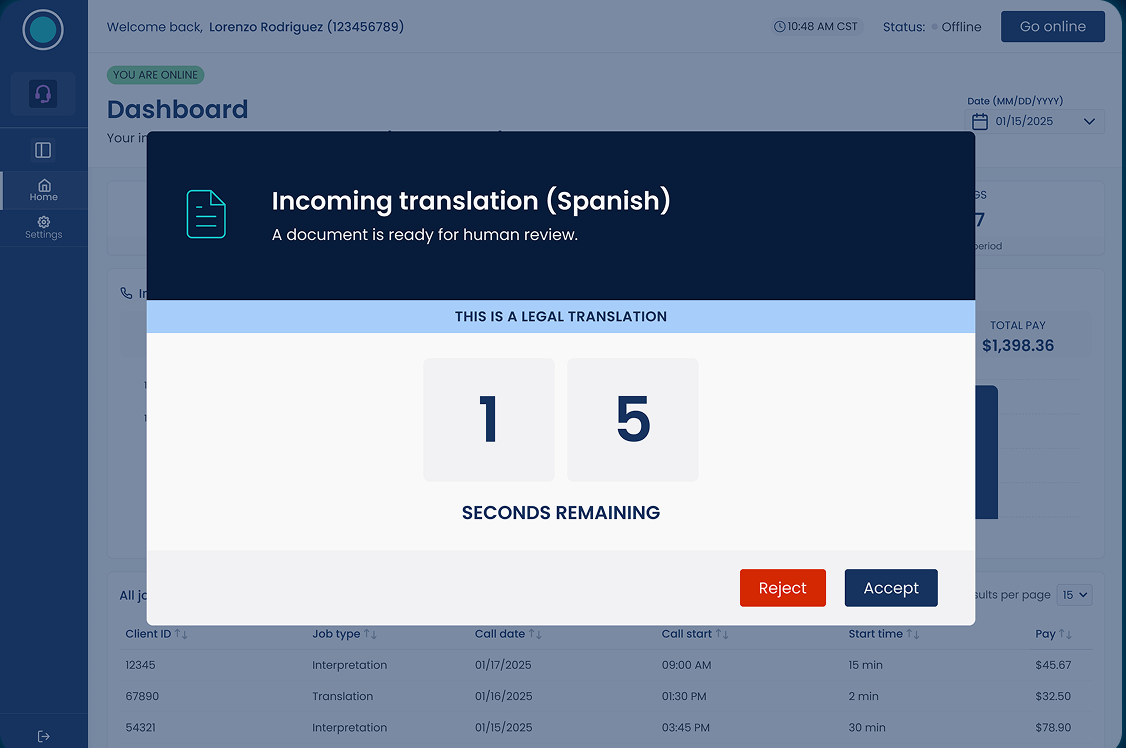Expand the date dropdown chevron
1126x748 pixels.
(1089, 121)
